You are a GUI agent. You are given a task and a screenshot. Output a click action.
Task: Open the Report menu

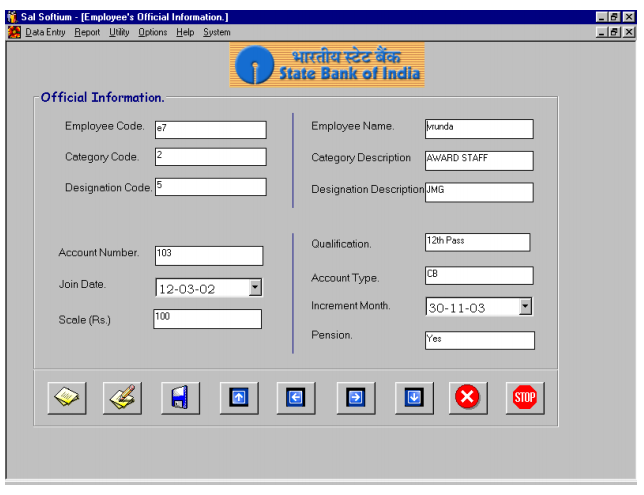tap(95, 33)
